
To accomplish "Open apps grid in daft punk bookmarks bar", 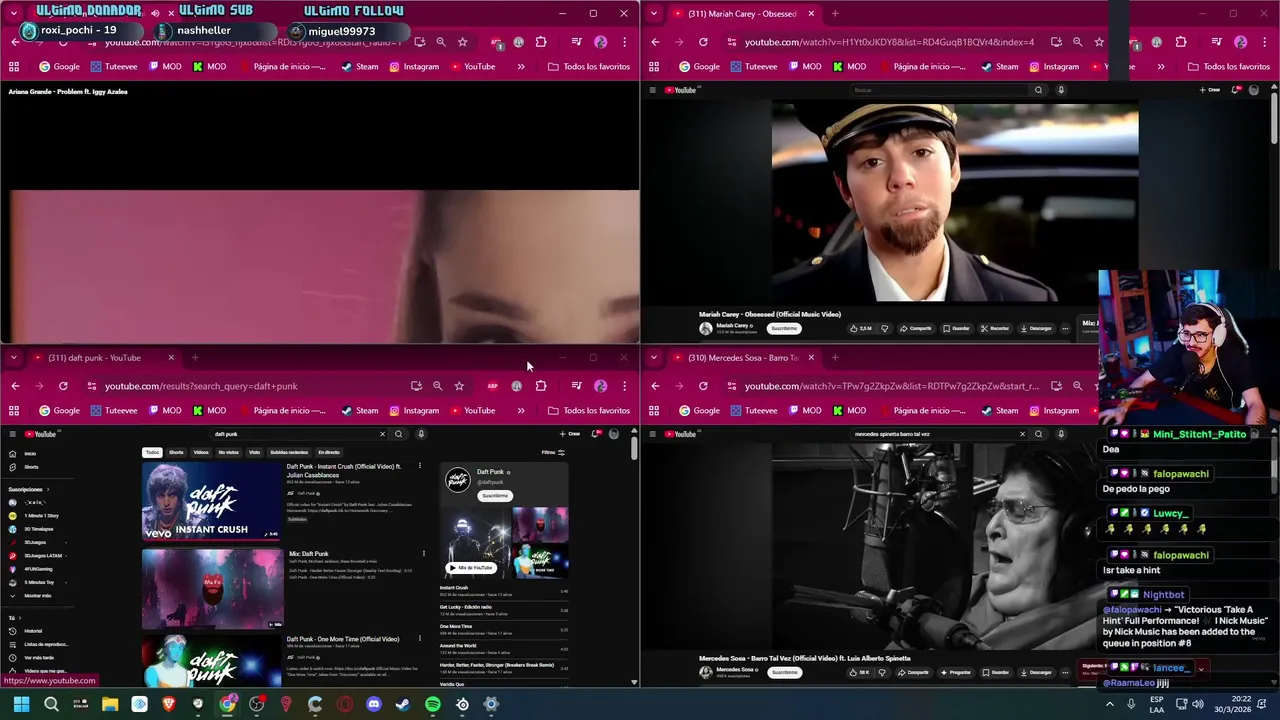I will point(14,410).
